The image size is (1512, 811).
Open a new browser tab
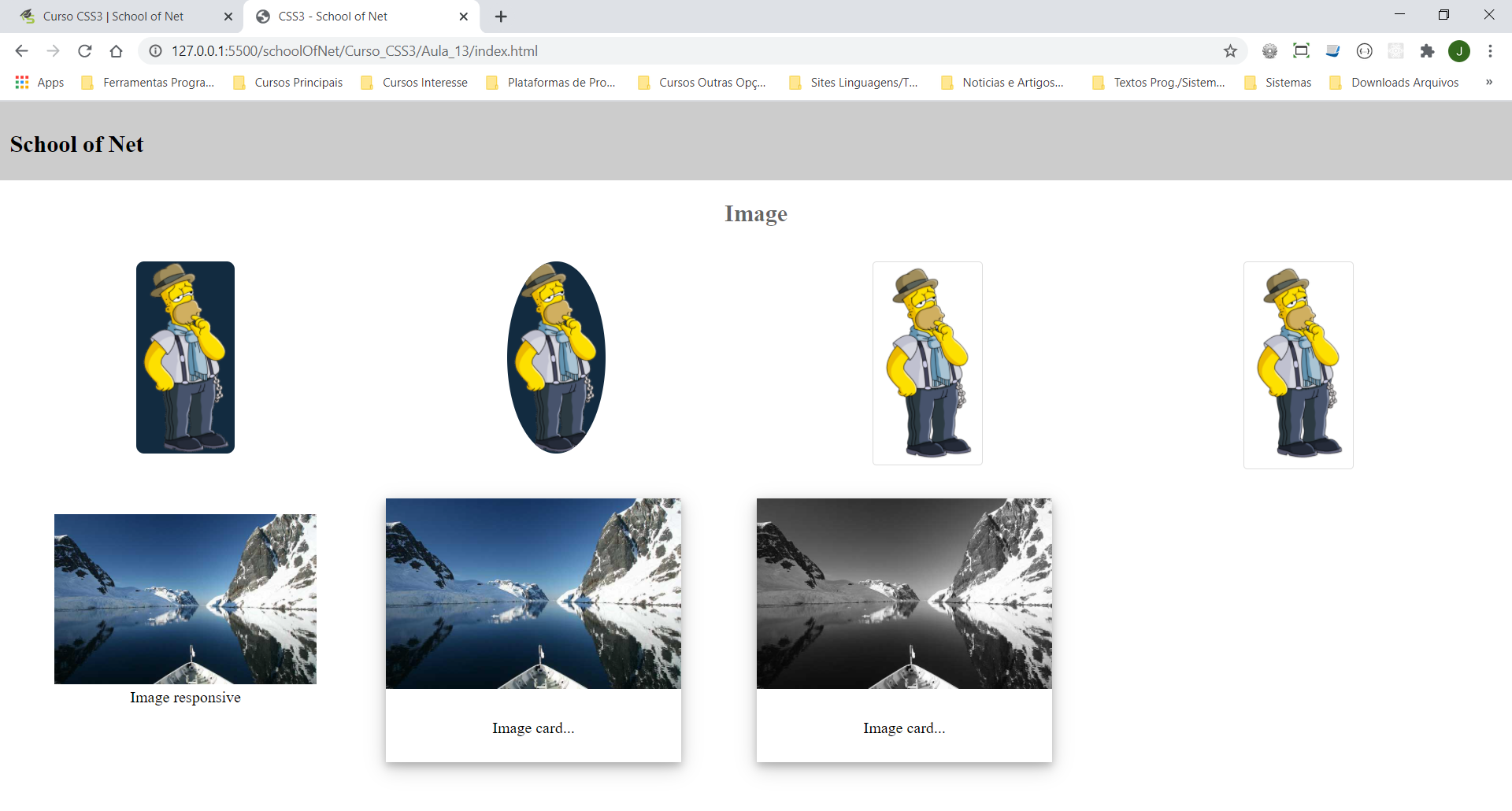501,17
